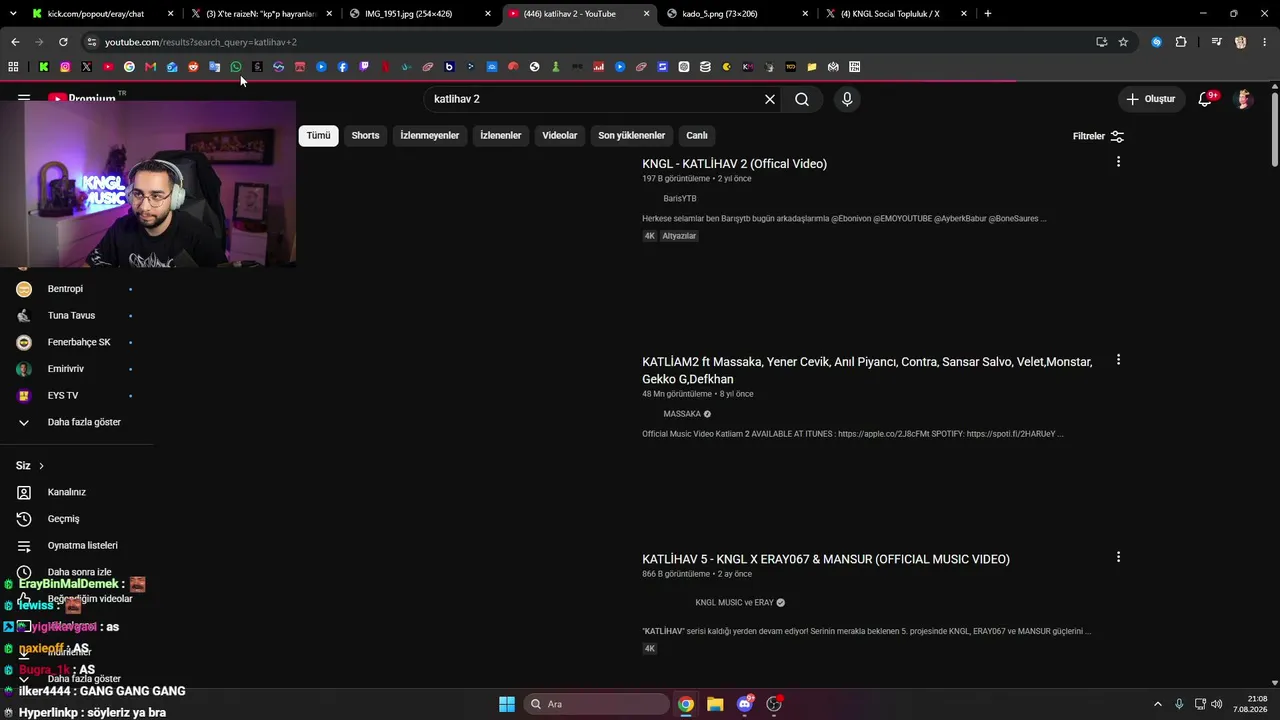Open Chrome media controls icon
Image resolution: width=1280 pixels, height=720 pixels.
tap(1216, 42)
